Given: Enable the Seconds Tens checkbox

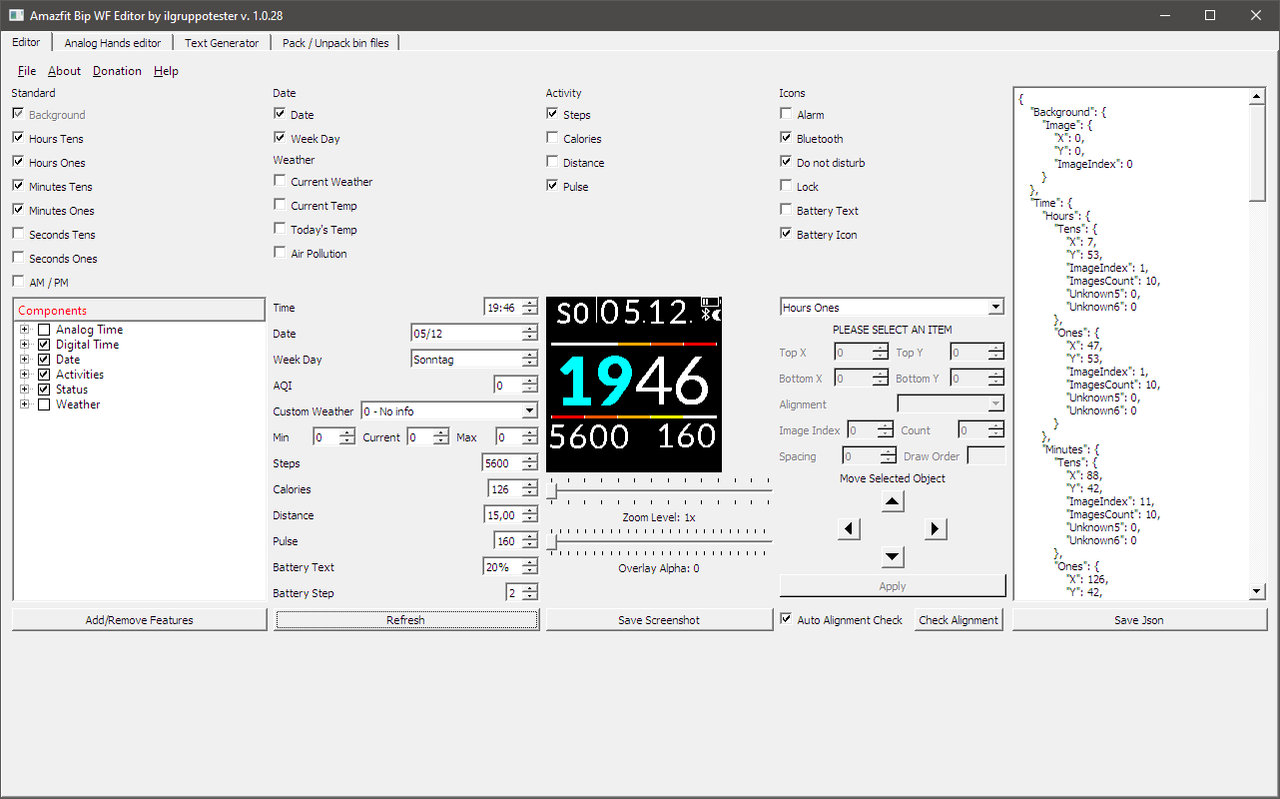Looking at the screenshot, I should (18, 234).
